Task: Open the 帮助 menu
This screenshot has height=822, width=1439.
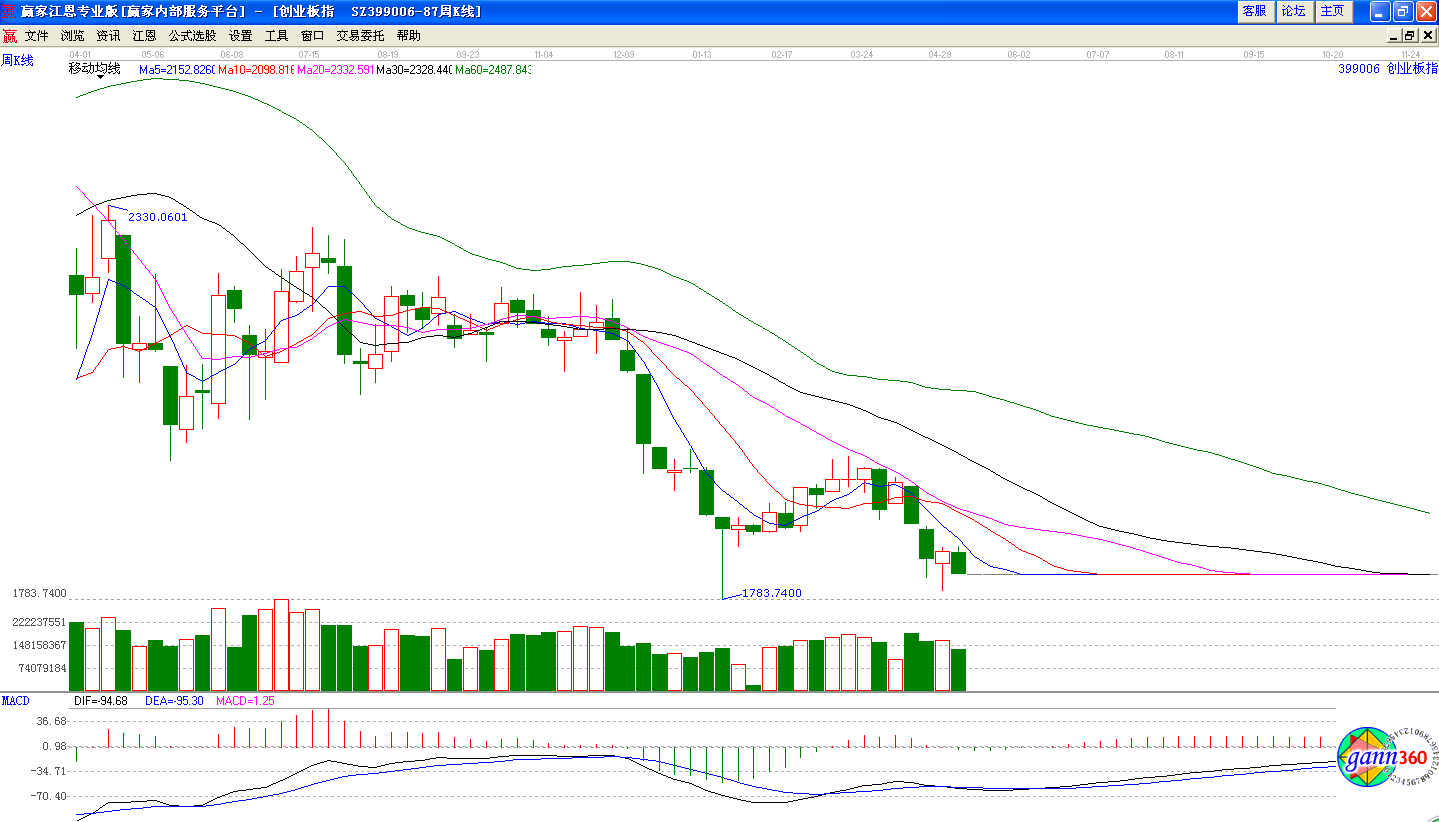Action: (408, 36)
